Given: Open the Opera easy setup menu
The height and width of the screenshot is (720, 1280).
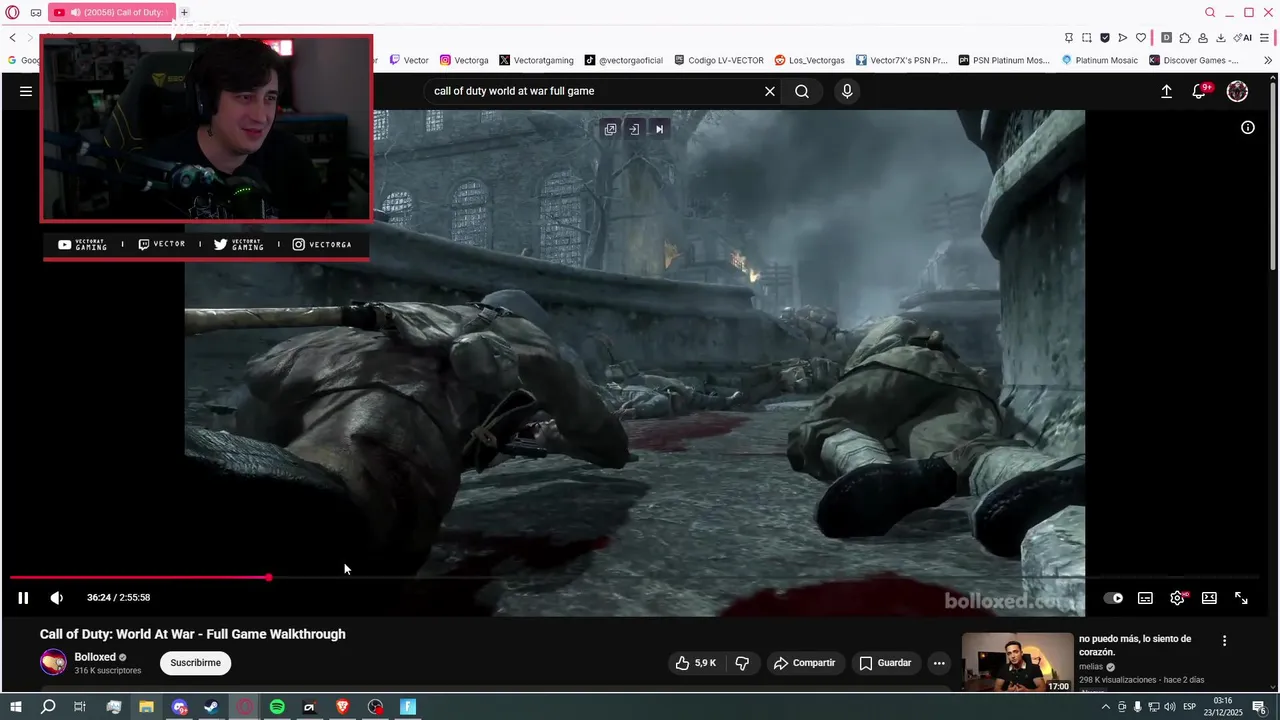Looking at the screenshot, I should [x=1264, y=38].
